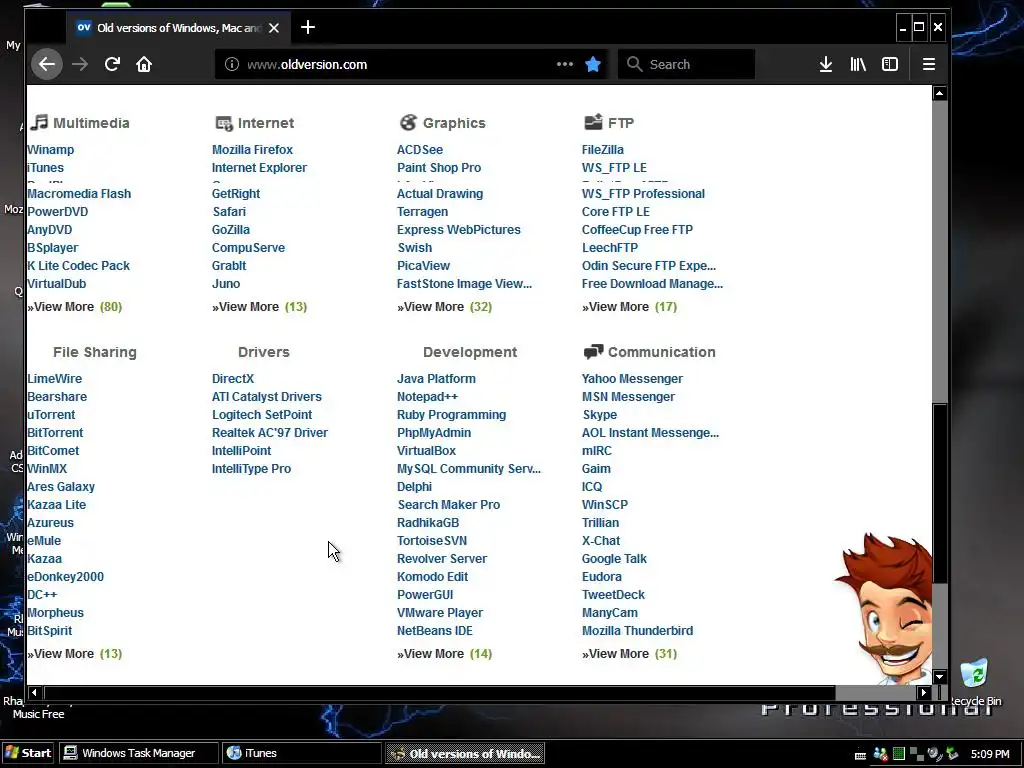Click the Multimedia music note icon
This screenshot has height=768, width=1024.
(39, 122)
